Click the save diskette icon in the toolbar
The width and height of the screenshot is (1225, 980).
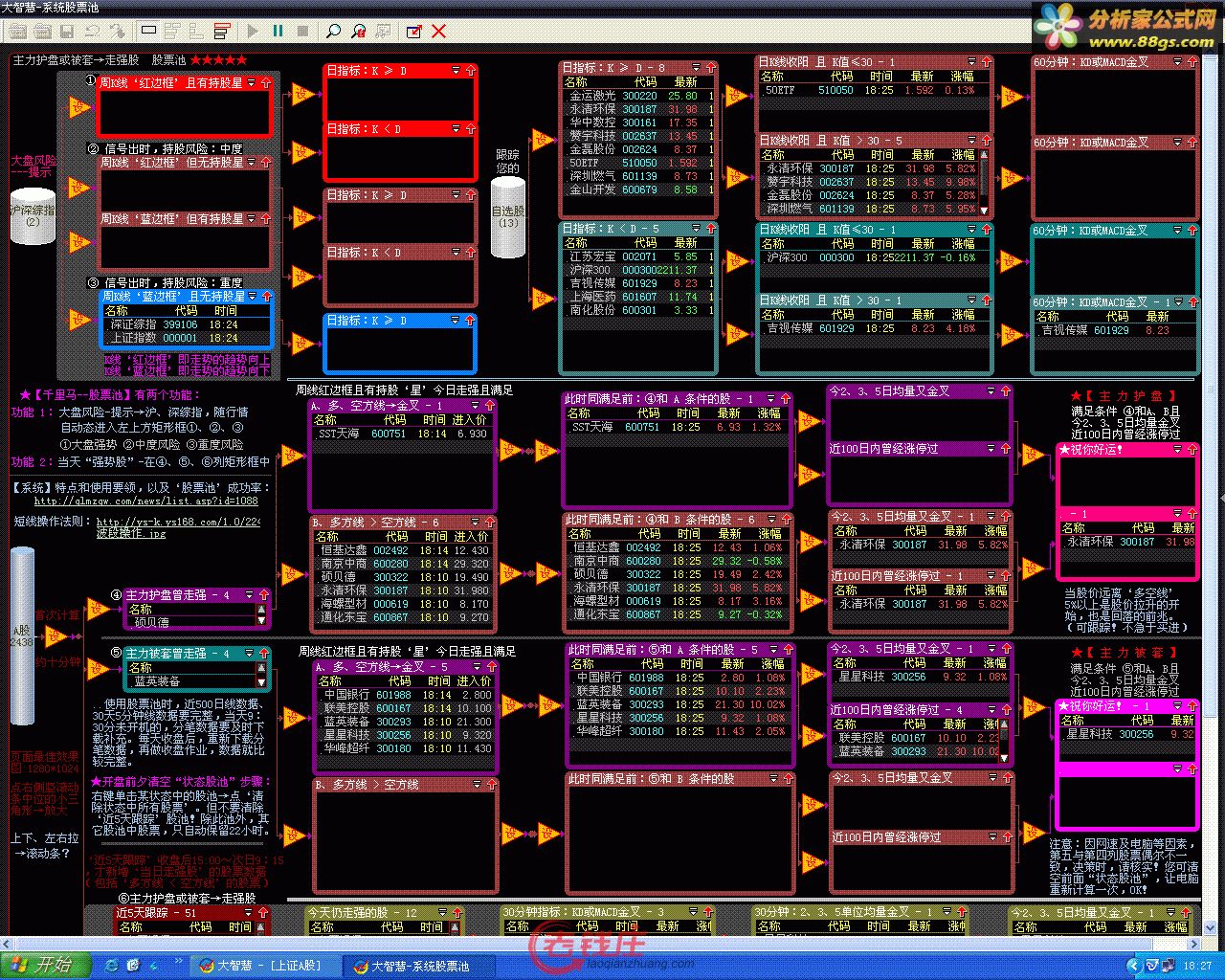coord(67,32)
